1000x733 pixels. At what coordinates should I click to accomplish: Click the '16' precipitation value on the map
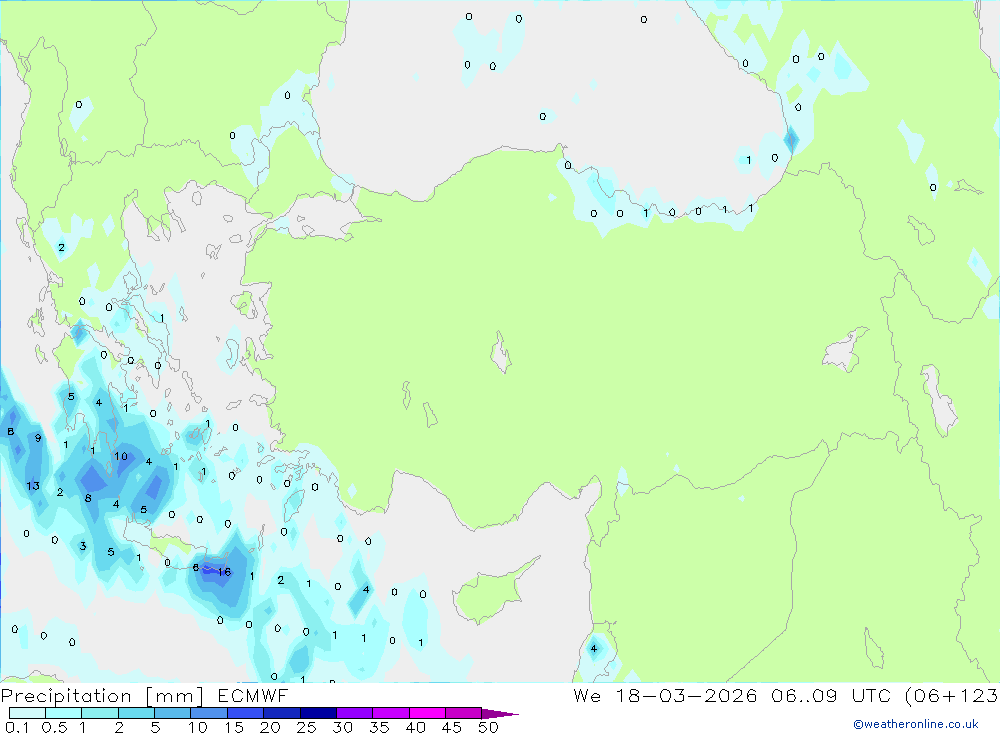pos(224,572)
